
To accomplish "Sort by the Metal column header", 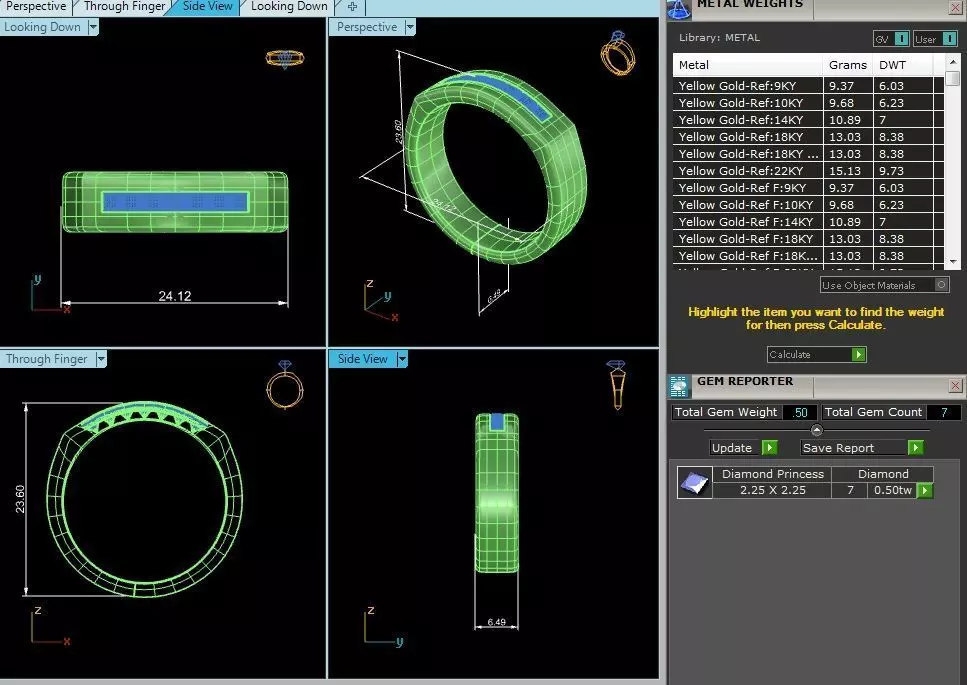I will (747, 65).
